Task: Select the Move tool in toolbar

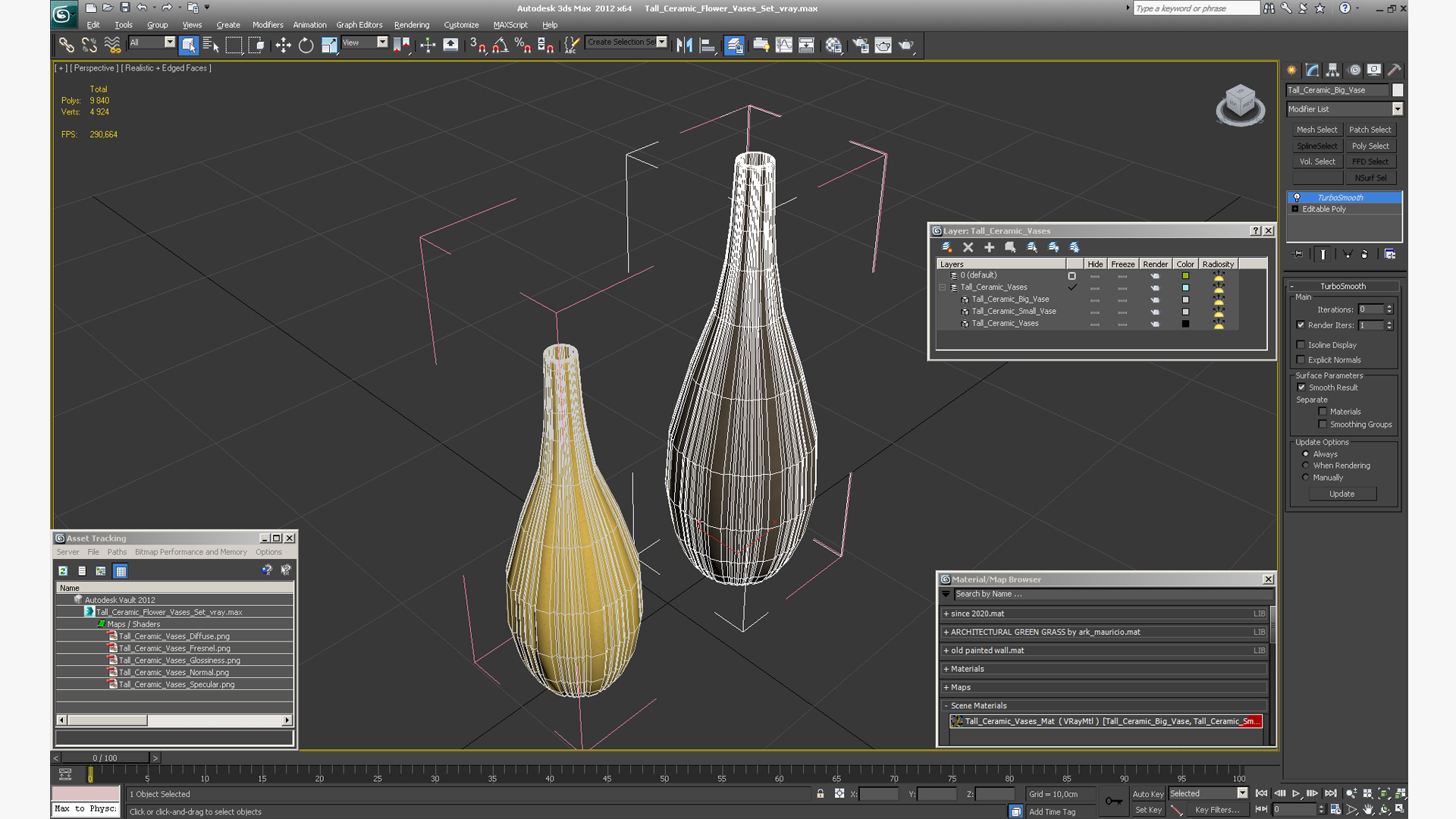Action: tap(283, 45)
